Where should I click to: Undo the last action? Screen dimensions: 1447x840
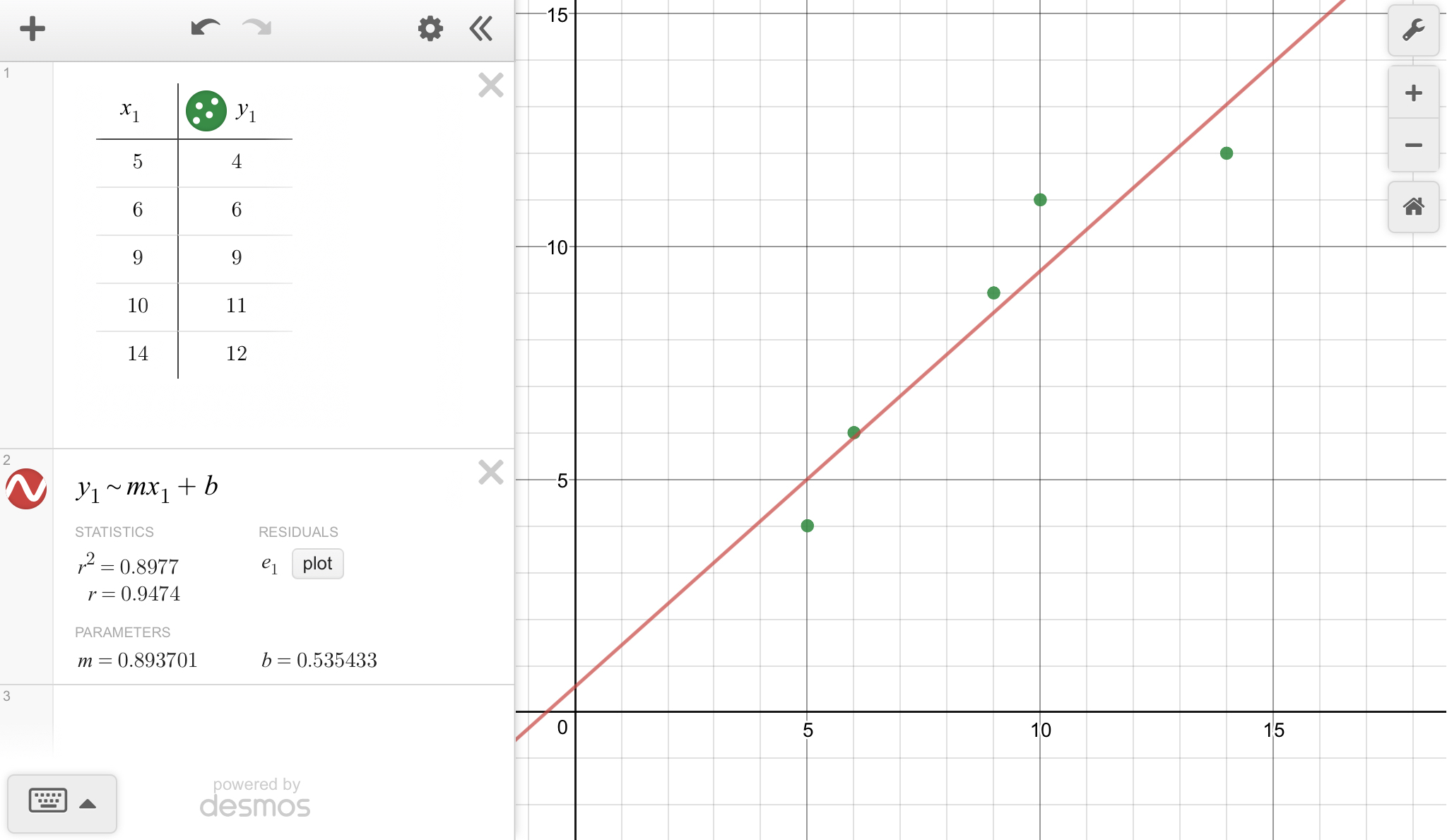coord(205,29)
